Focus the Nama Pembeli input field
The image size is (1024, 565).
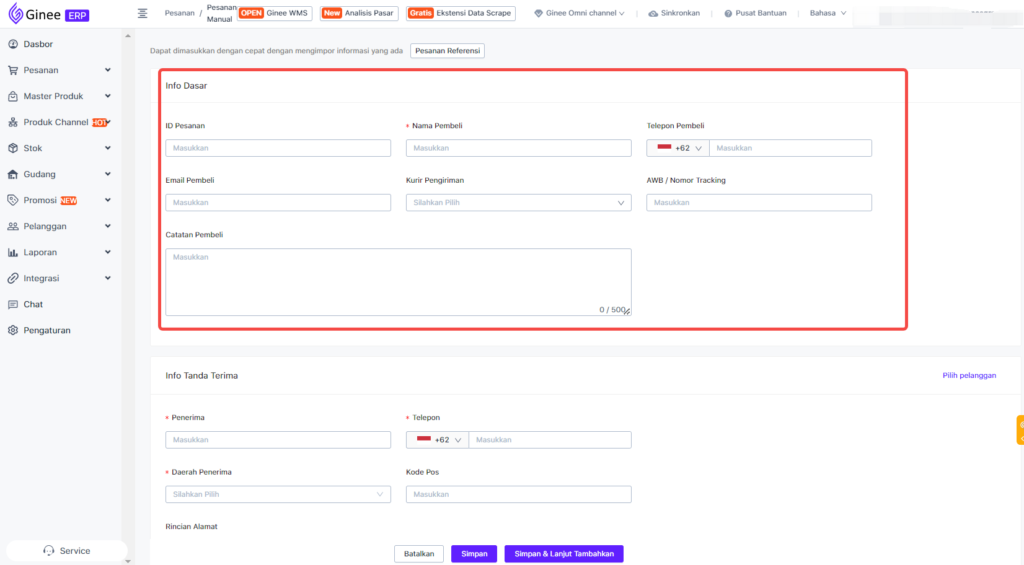click(519, 148)
